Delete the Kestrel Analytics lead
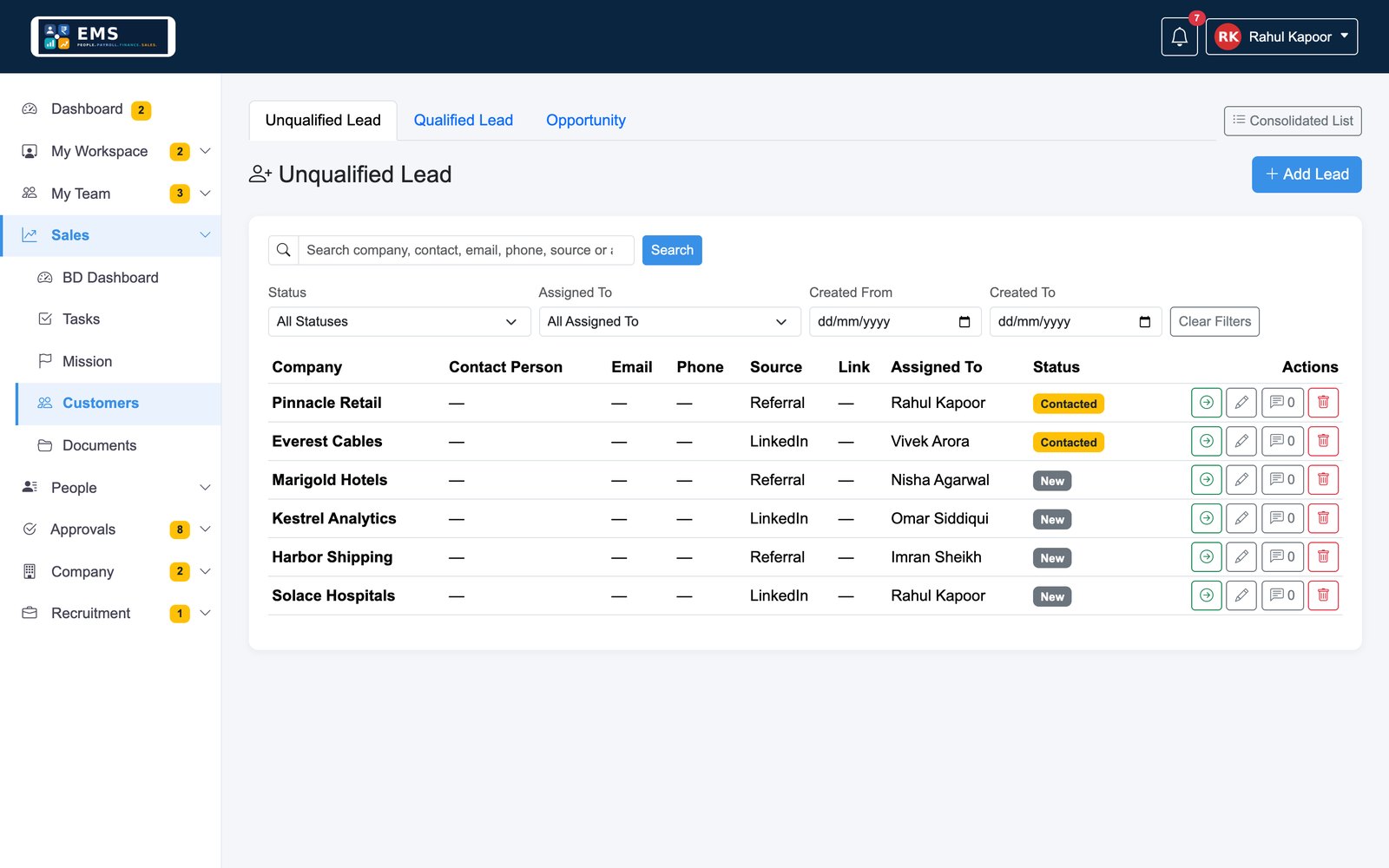 [x=1323, y=518]
